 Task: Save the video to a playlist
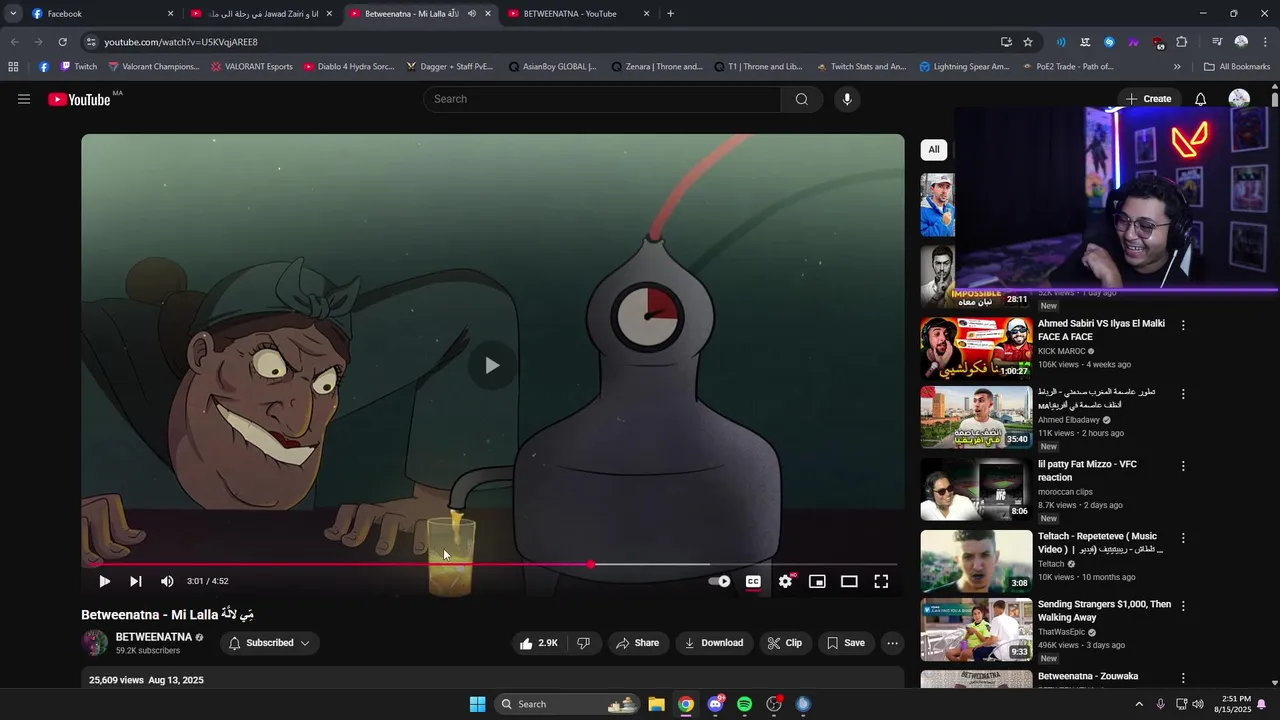coord(846,643)
